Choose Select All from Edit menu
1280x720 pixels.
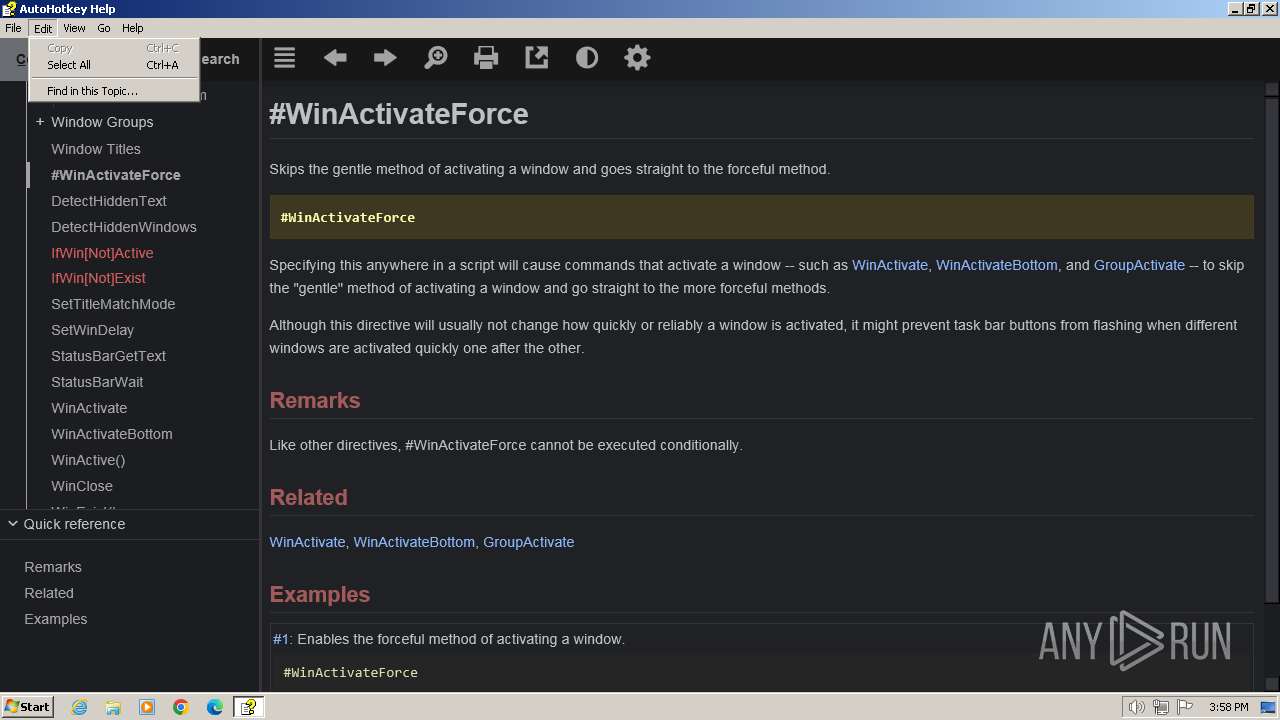pyautogui.click(x=114, y=65)
